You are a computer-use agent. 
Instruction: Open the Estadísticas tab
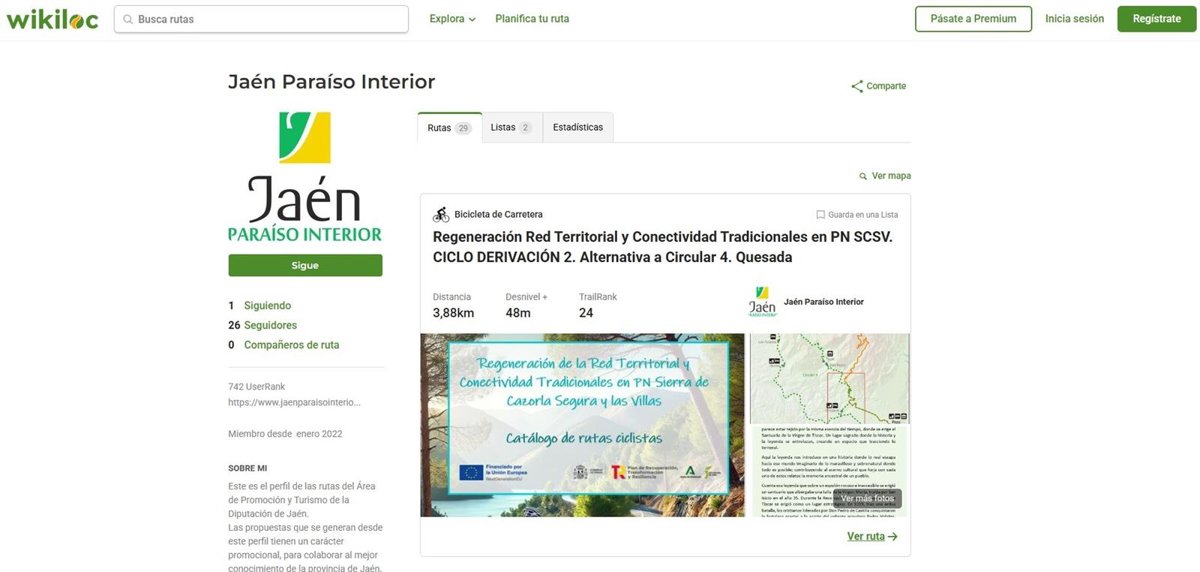(x=578, y=128)
